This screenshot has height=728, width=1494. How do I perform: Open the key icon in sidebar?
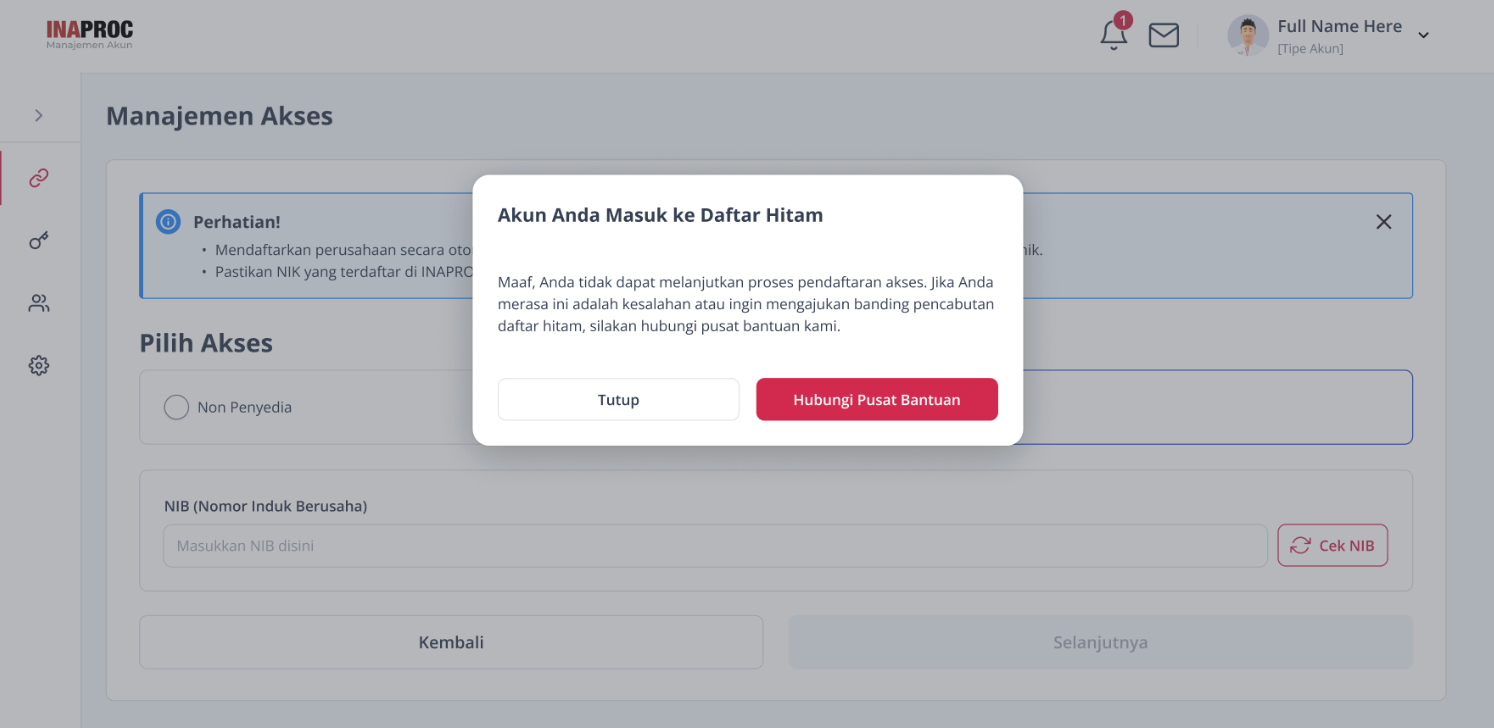[x=39, y=240]
